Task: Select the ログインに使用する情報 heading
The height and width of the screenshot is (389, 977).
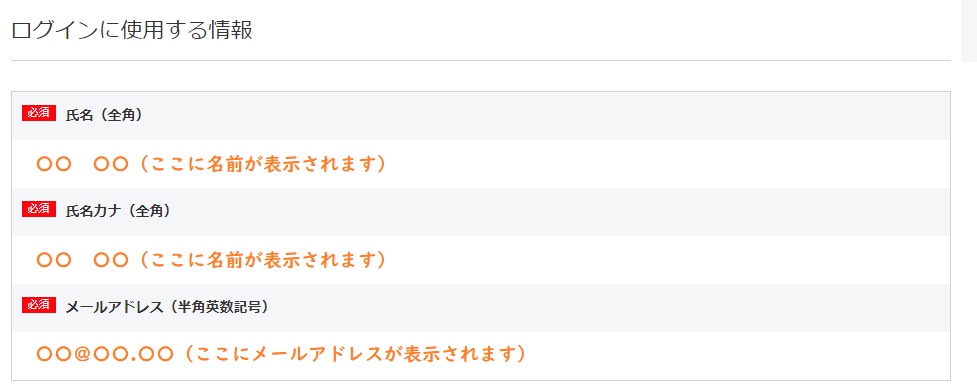Action: [x=132, y=31]
